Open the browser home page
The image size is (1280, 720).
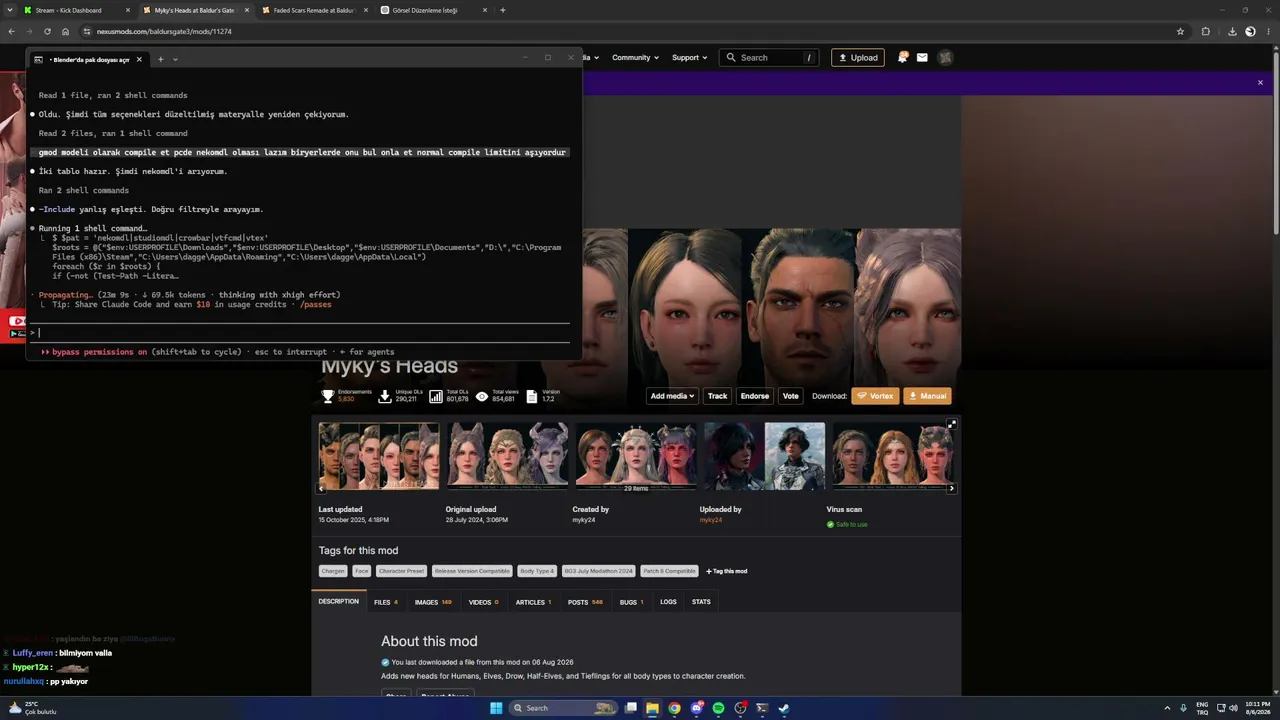click(x=65, y=31)
